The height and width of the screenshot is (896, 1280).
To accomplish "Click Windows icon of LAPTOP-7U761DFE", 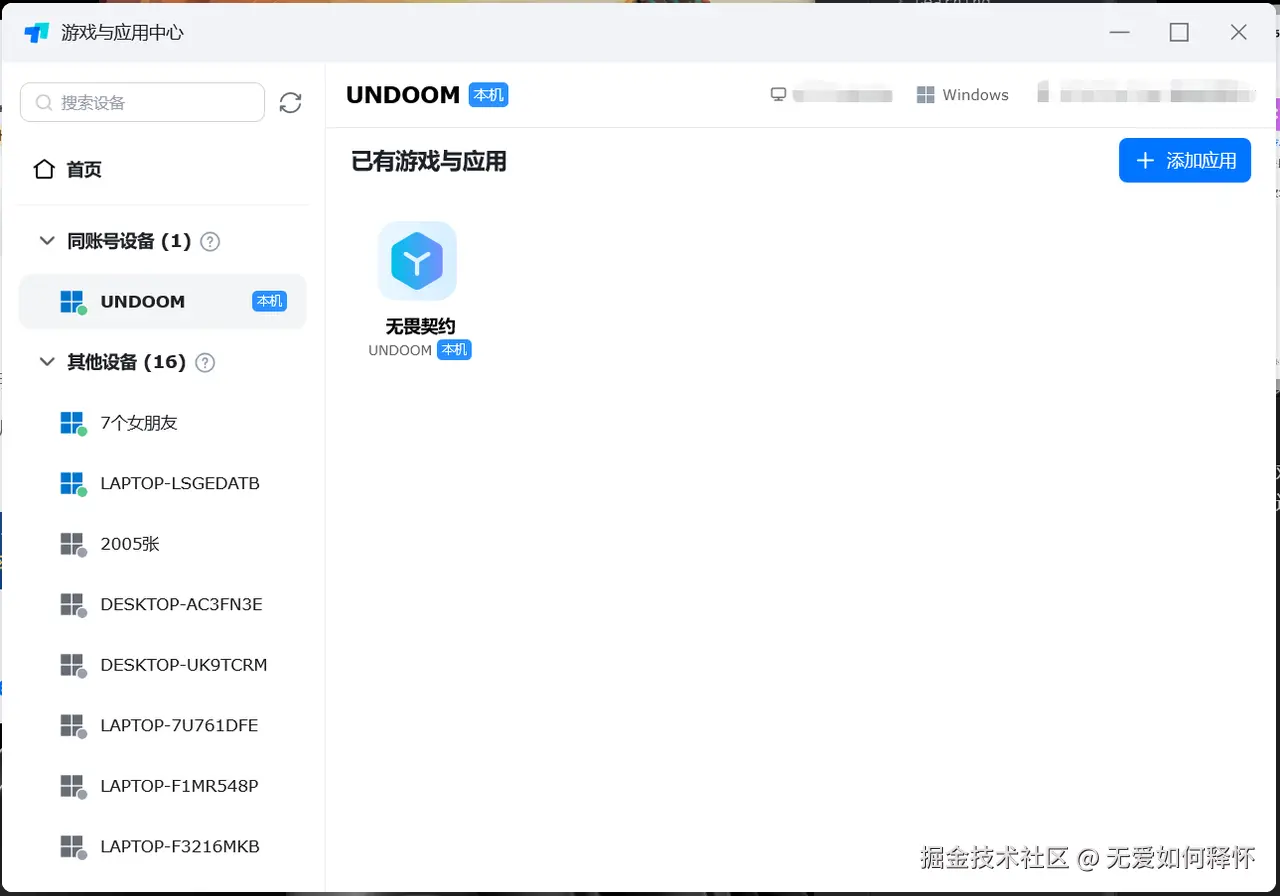I will [72, 725].
